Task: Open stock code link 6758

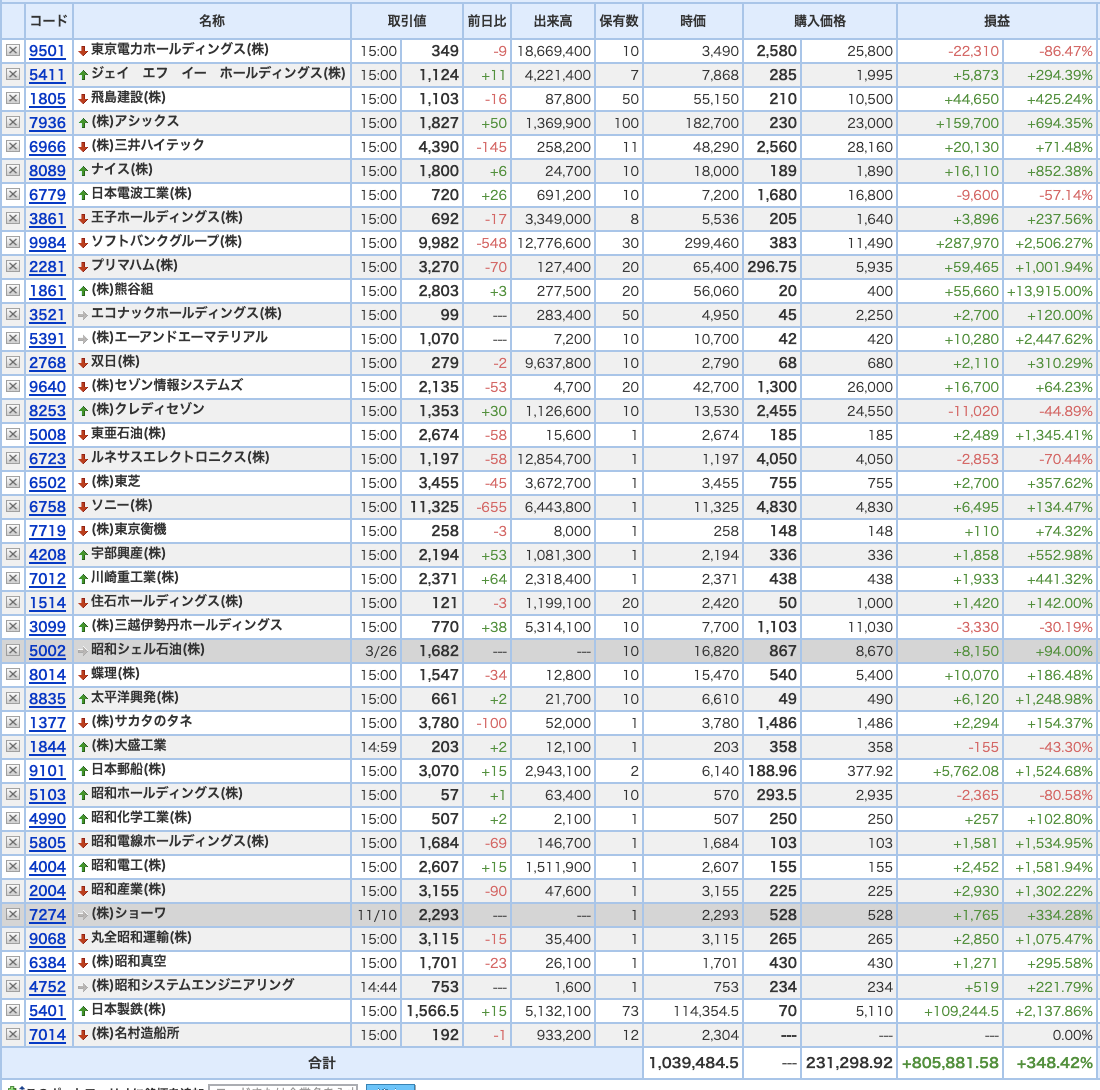Action: click(x=47, y=506)
